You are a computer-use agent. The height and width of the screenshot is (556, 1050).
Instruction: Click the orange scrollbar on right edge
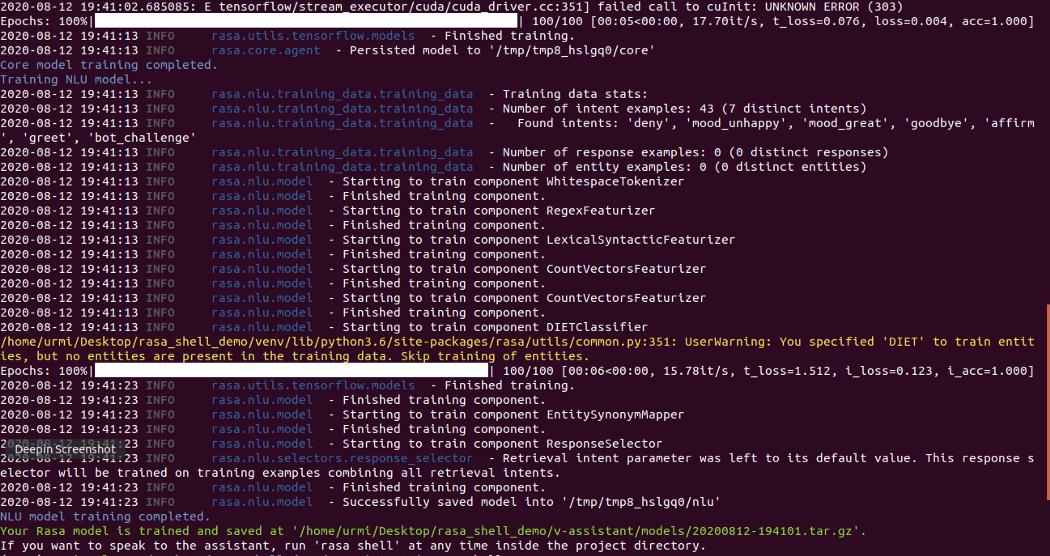pos(1047,400)
